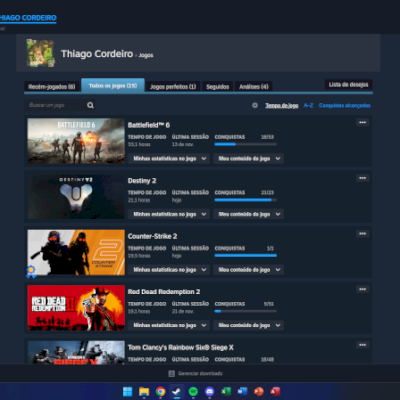Click the Steam taskbar icon
Image resolution: width=400 pixels, height=400 pixels.
(x=177, y=391)
